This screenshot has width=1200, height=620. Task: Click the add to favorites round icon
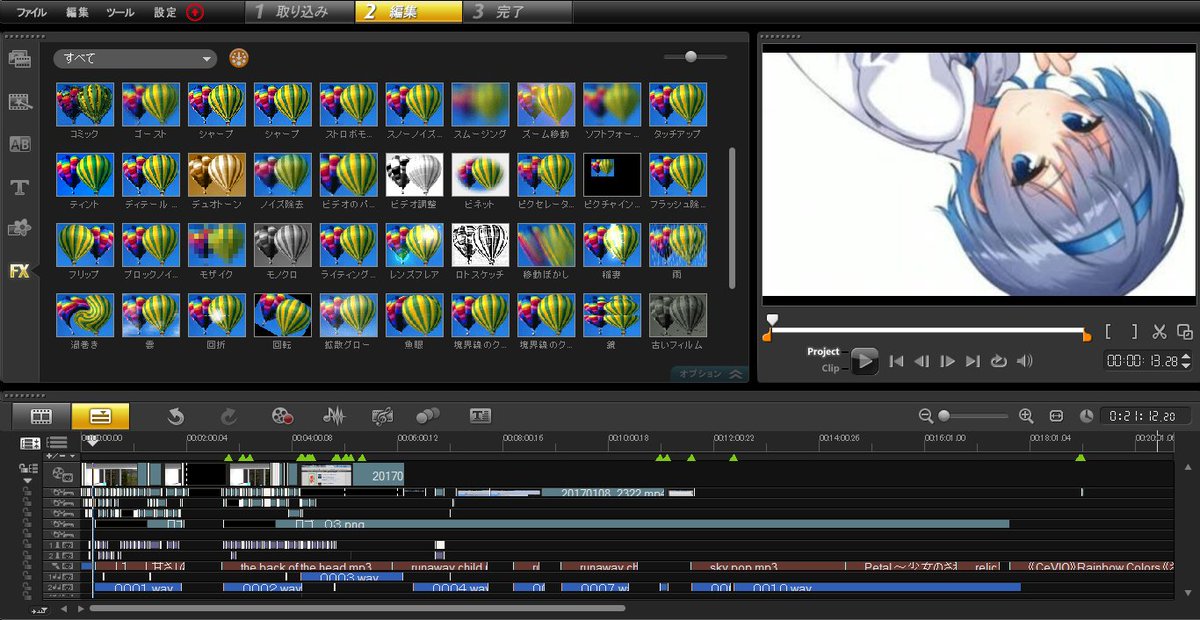(x=238, y=58)
